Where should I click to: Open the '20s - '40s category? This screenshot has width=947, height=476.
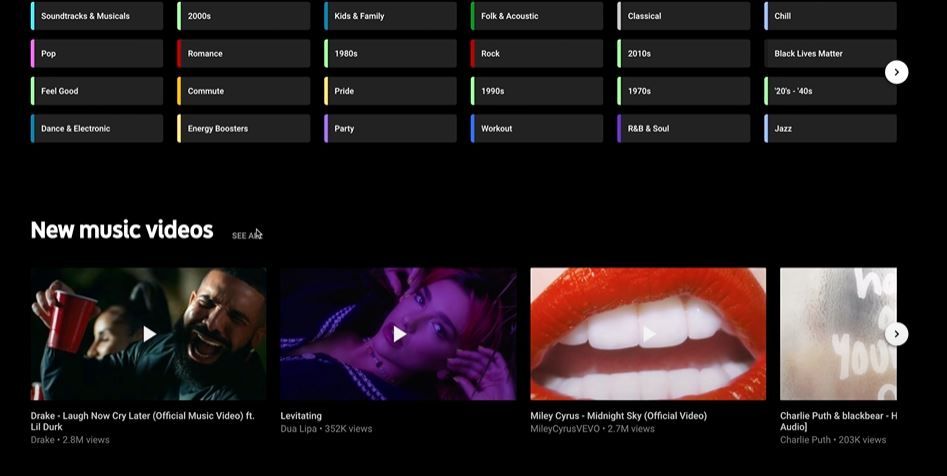click(830, 91)
